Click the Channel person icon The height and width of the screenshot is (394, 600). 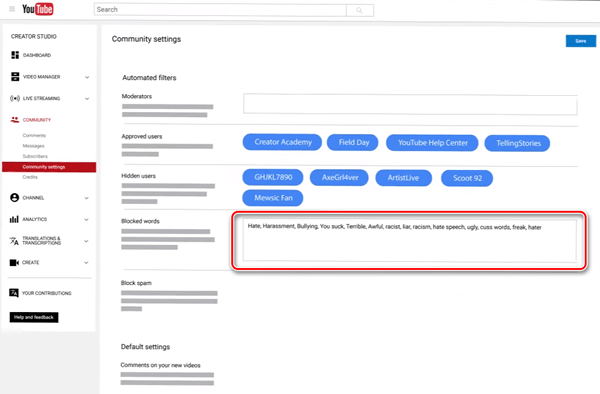[x=15, y=197]
